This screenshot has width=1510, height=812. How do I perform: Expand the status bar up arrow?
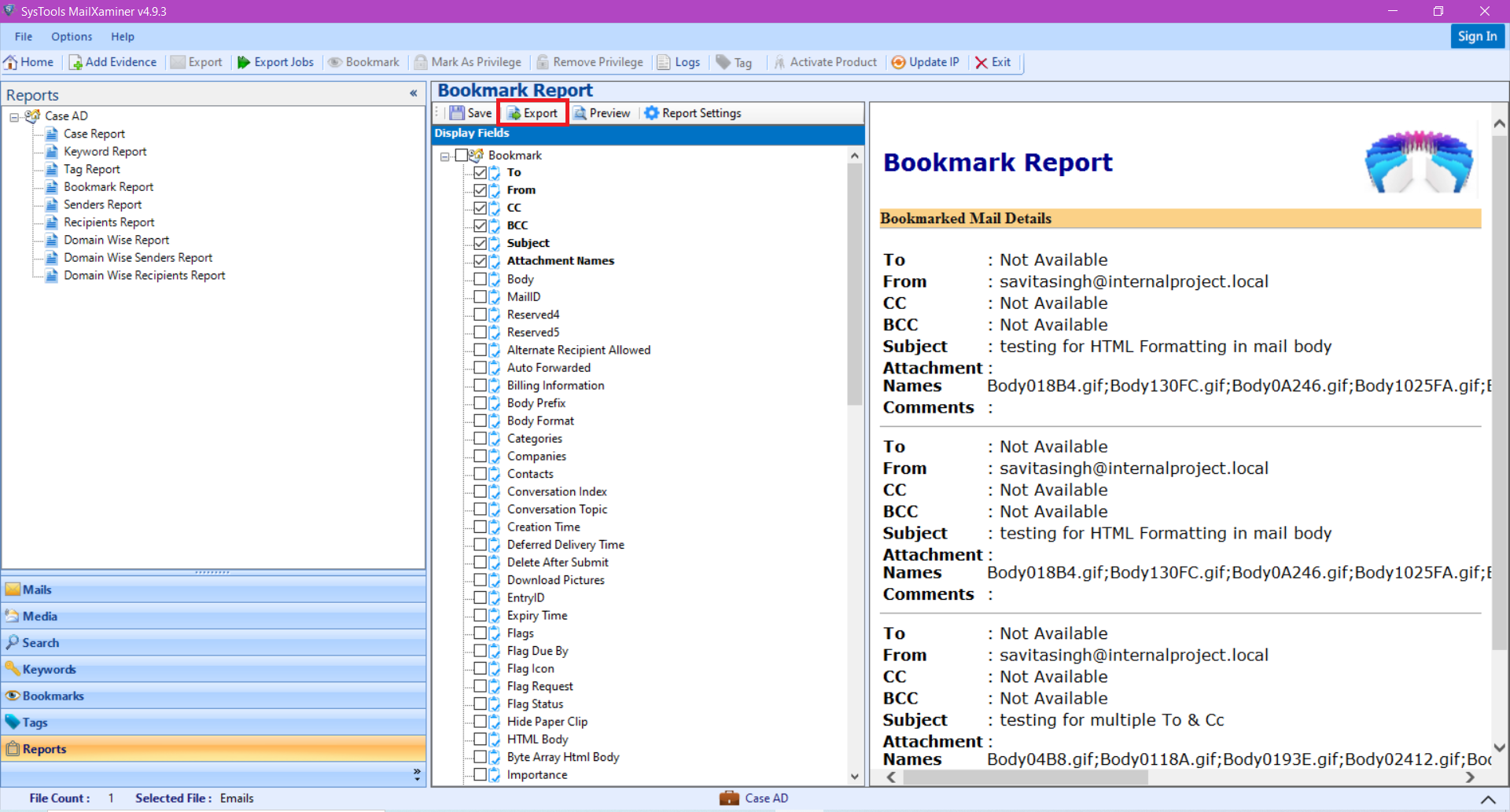point(1488,799)
